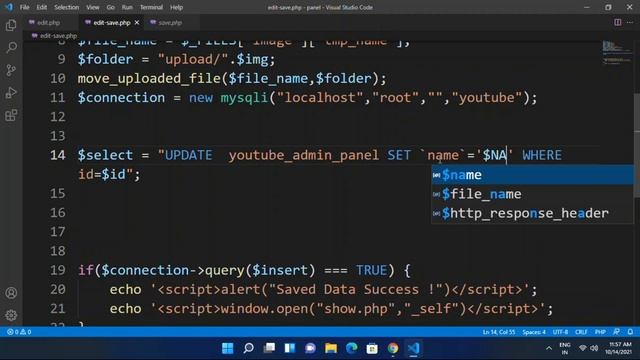Open errors and warnings indicator in status bar
The height and width of the screenshot is (360, 640).
[19, 332]
